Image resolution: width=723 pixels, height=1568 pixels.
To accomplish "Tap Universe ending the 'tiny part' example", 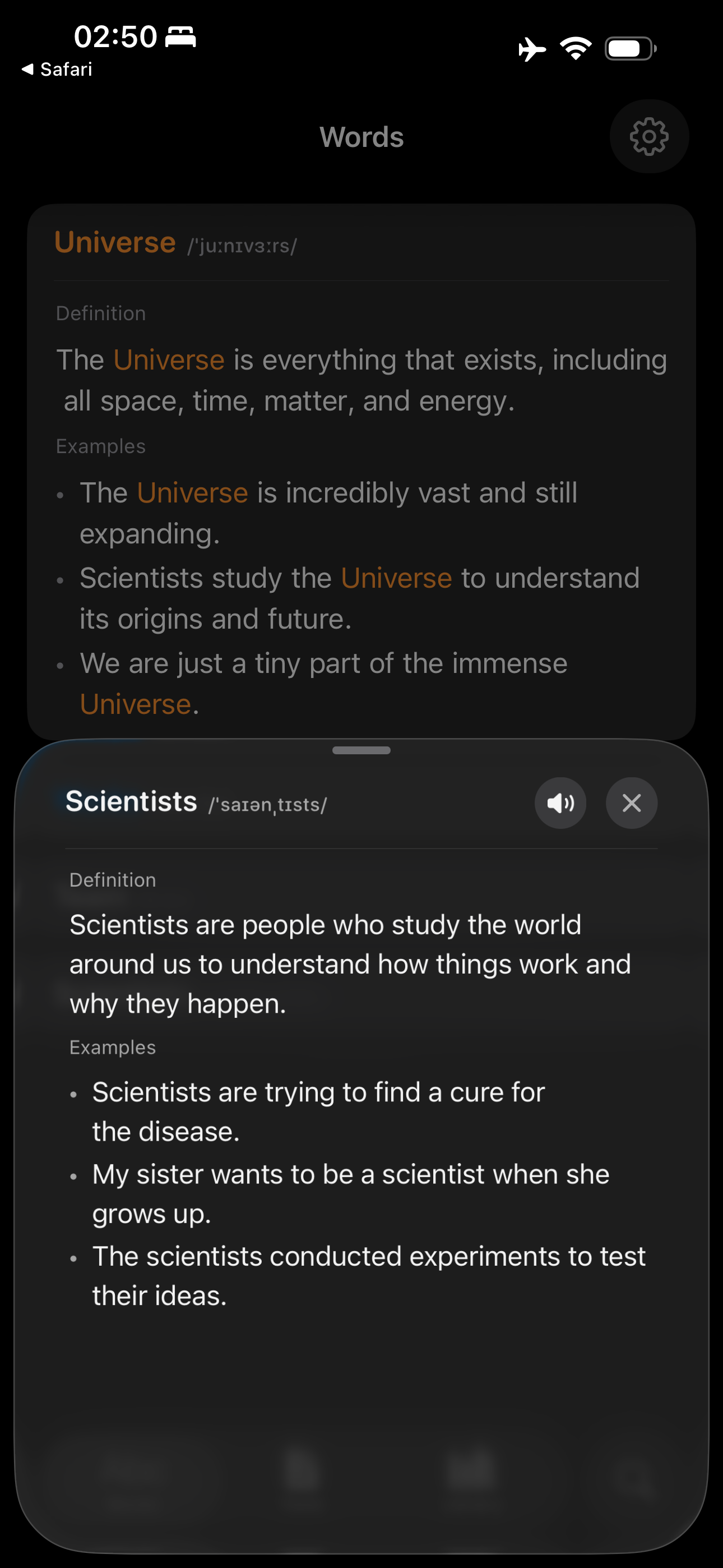I will coord(136,704).
